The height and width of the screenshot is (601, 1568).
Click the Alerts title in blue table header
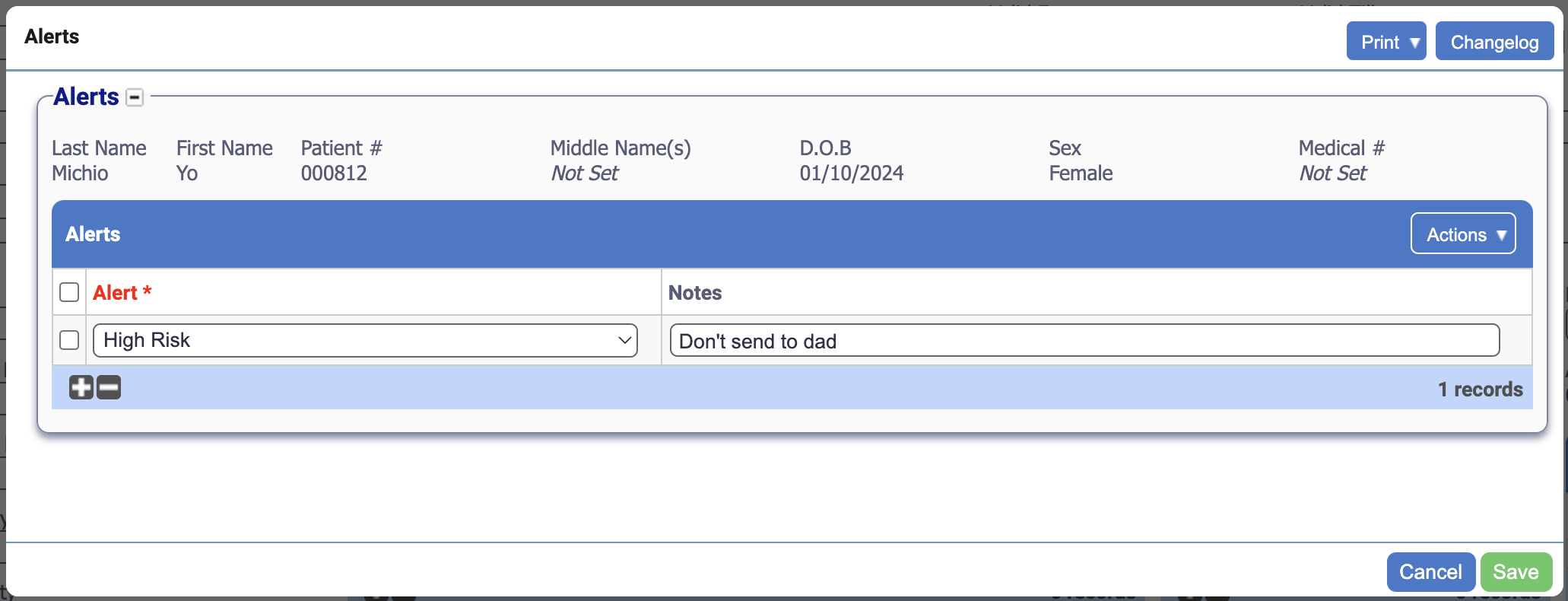click(x=93, y=234)
